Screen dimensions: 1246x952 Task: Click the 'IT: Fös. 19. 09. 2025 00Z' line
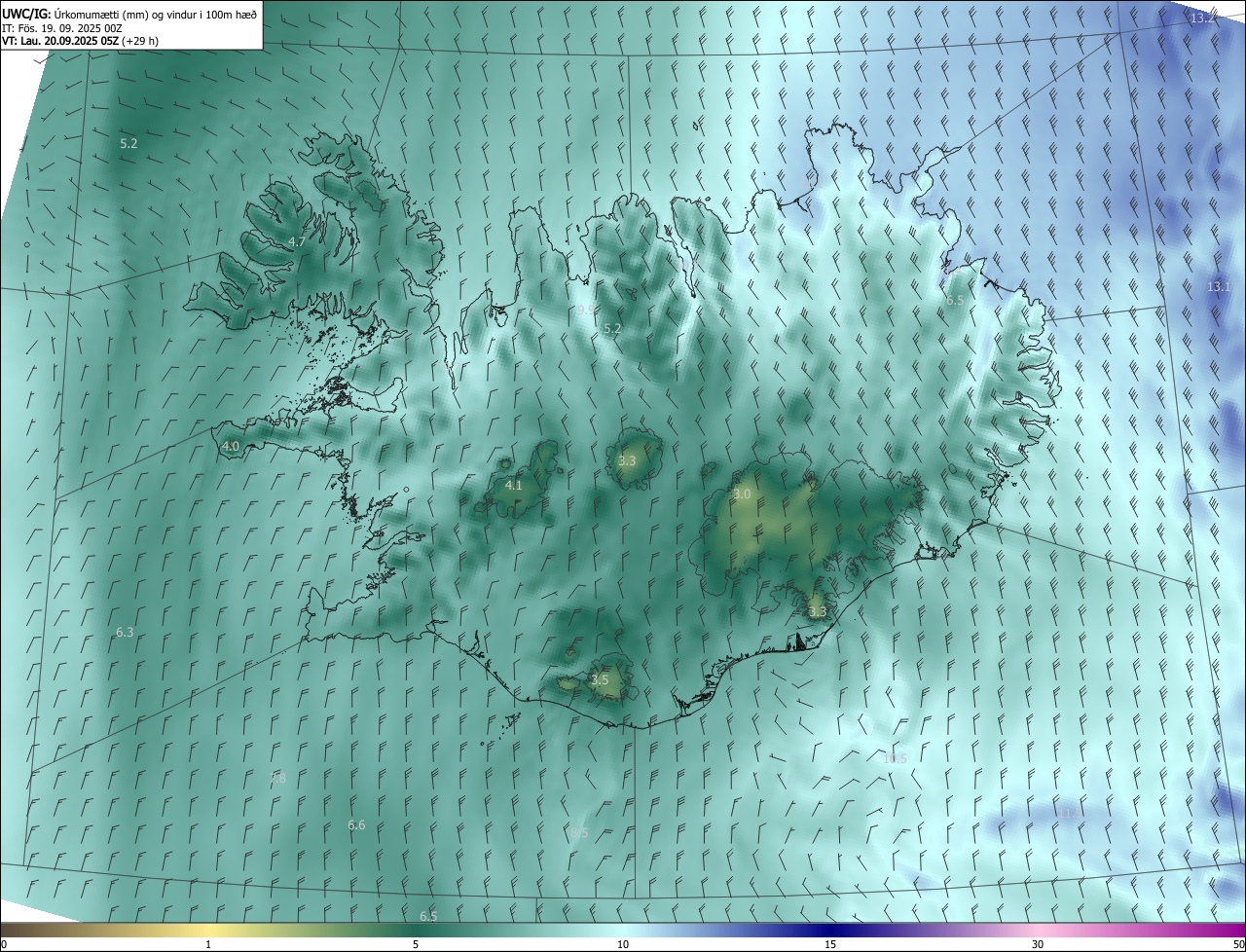pos(61,28)
